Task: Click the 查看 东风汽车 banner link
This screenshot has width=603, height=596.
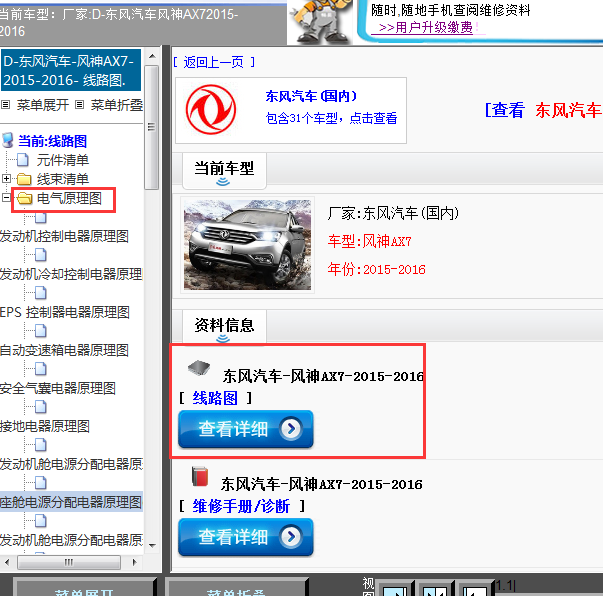Action: [543, 110]
